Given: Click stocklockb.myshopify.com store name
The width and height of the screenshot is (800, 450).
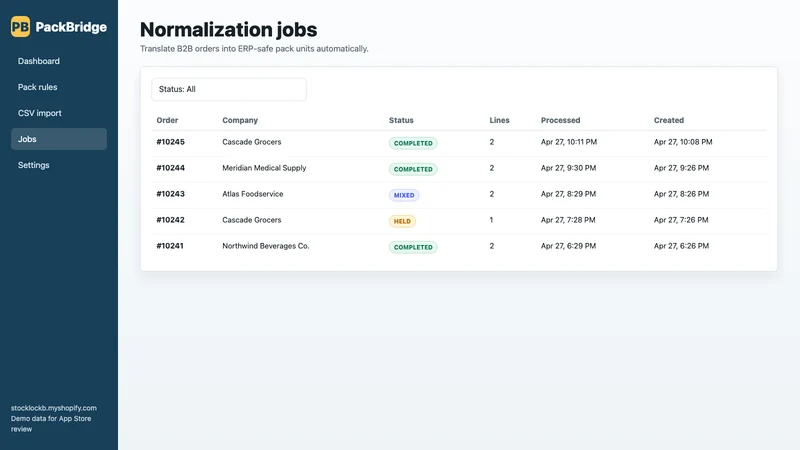Looking at the screenshot, I should click(x=54, y=408).
